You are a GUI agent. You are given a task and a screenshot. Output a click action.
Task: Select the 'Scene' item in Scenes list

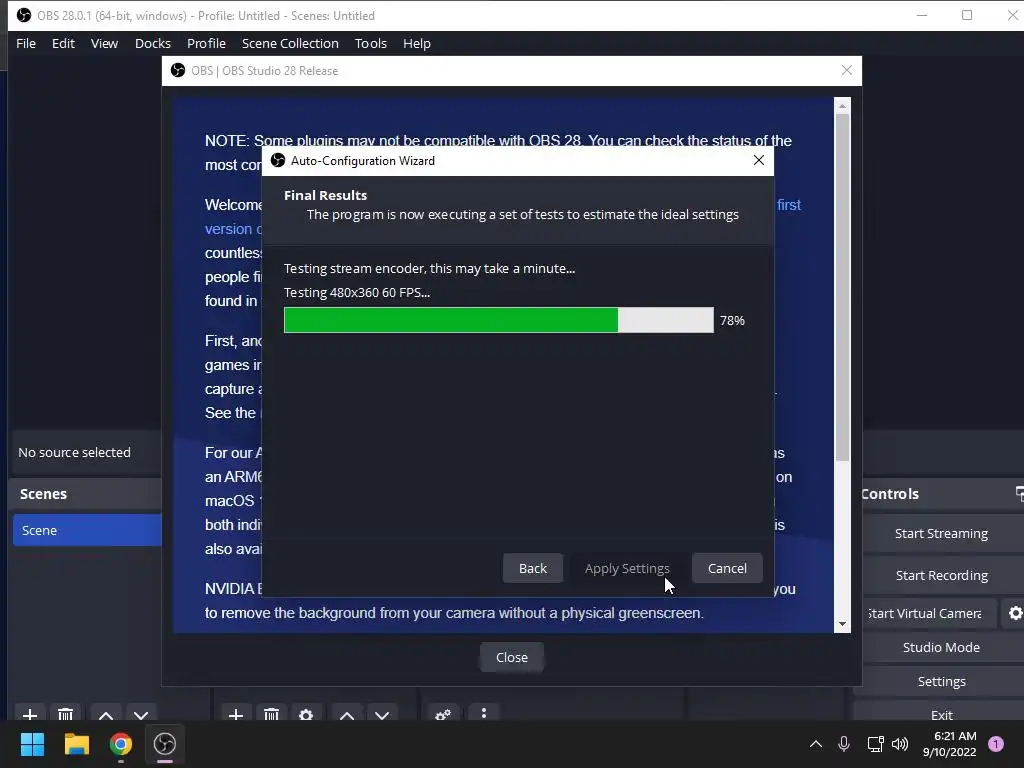pyautogui.click(x=87, y=530)
